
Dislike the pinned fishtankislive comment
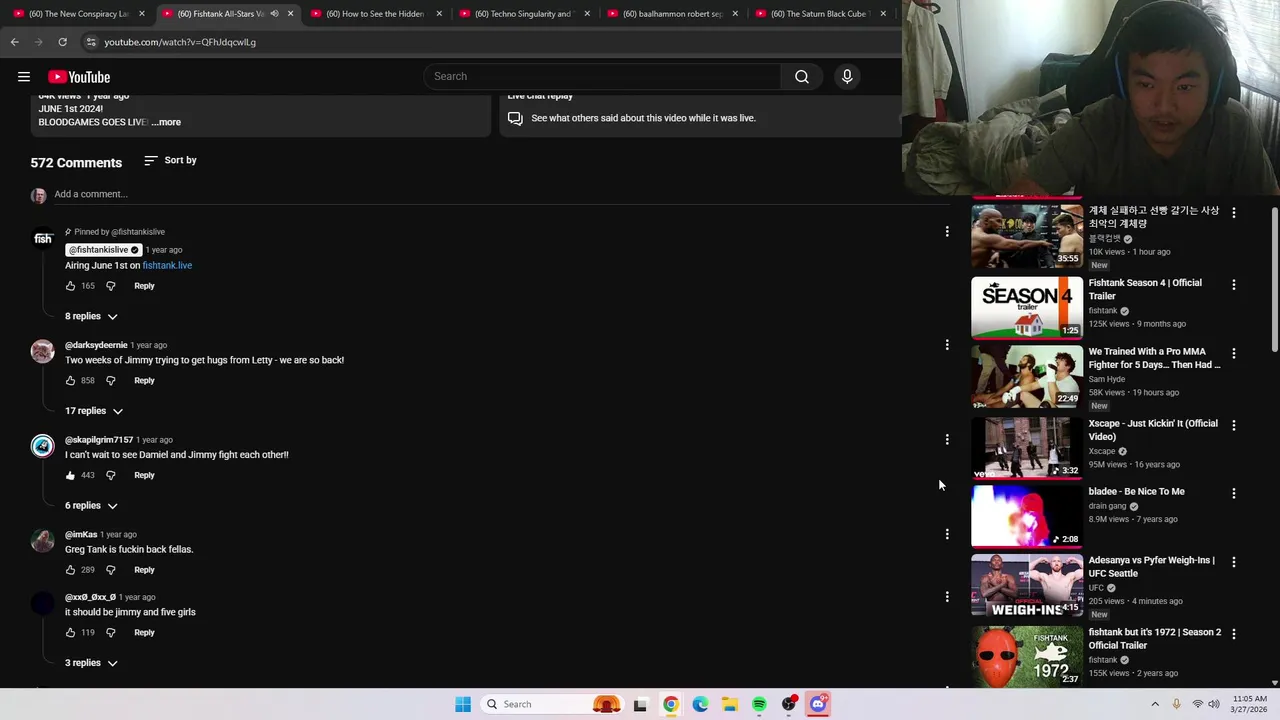tap(111, 286)
